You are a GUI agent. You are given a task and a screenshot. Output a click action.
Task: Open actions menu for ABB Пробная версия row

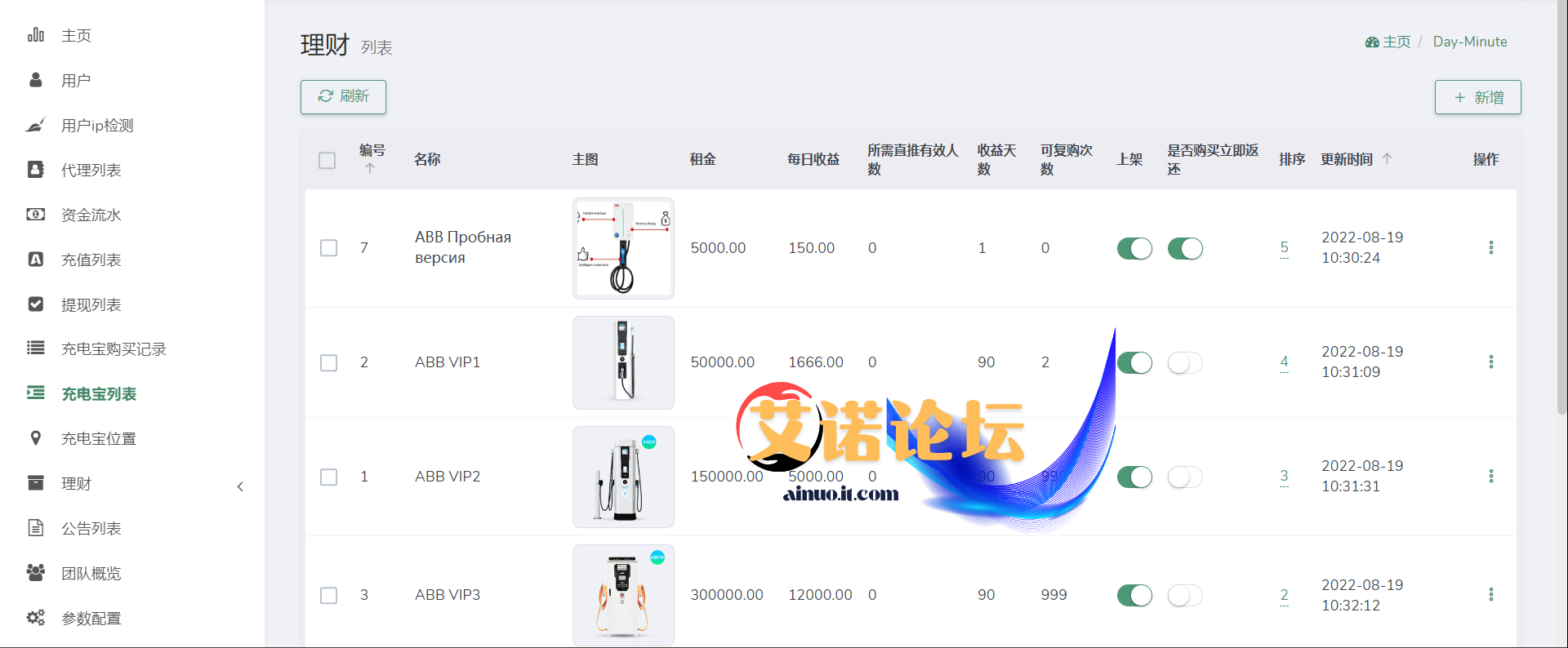point(1491,247)
